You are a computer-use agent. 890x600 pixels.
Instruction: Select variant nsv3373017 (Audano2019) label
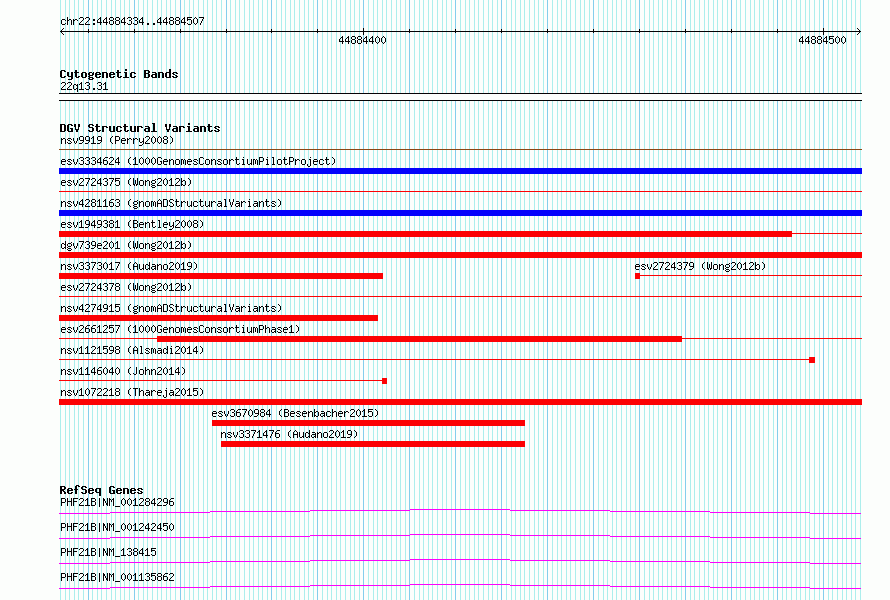129,266
